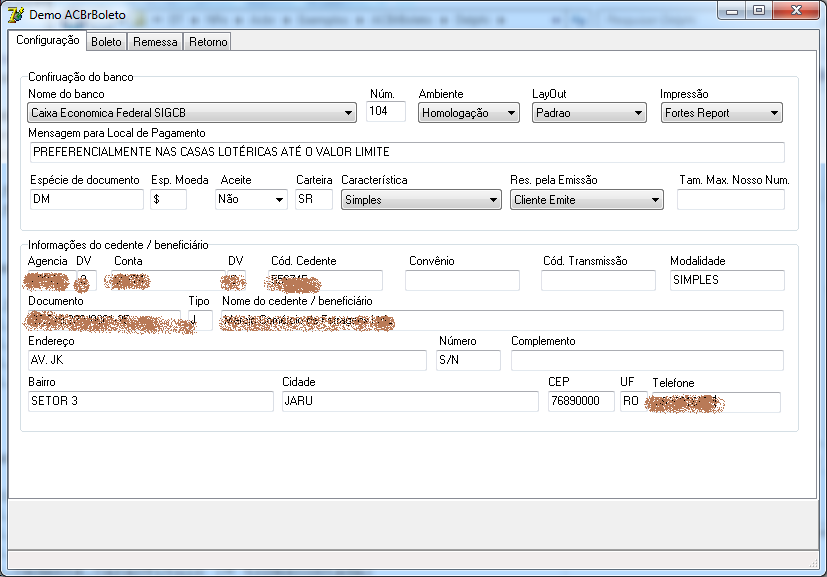
Task: Expand the Impressão Fortes Report dropdown
Action: pyautogui.click(x=722, y=113)
